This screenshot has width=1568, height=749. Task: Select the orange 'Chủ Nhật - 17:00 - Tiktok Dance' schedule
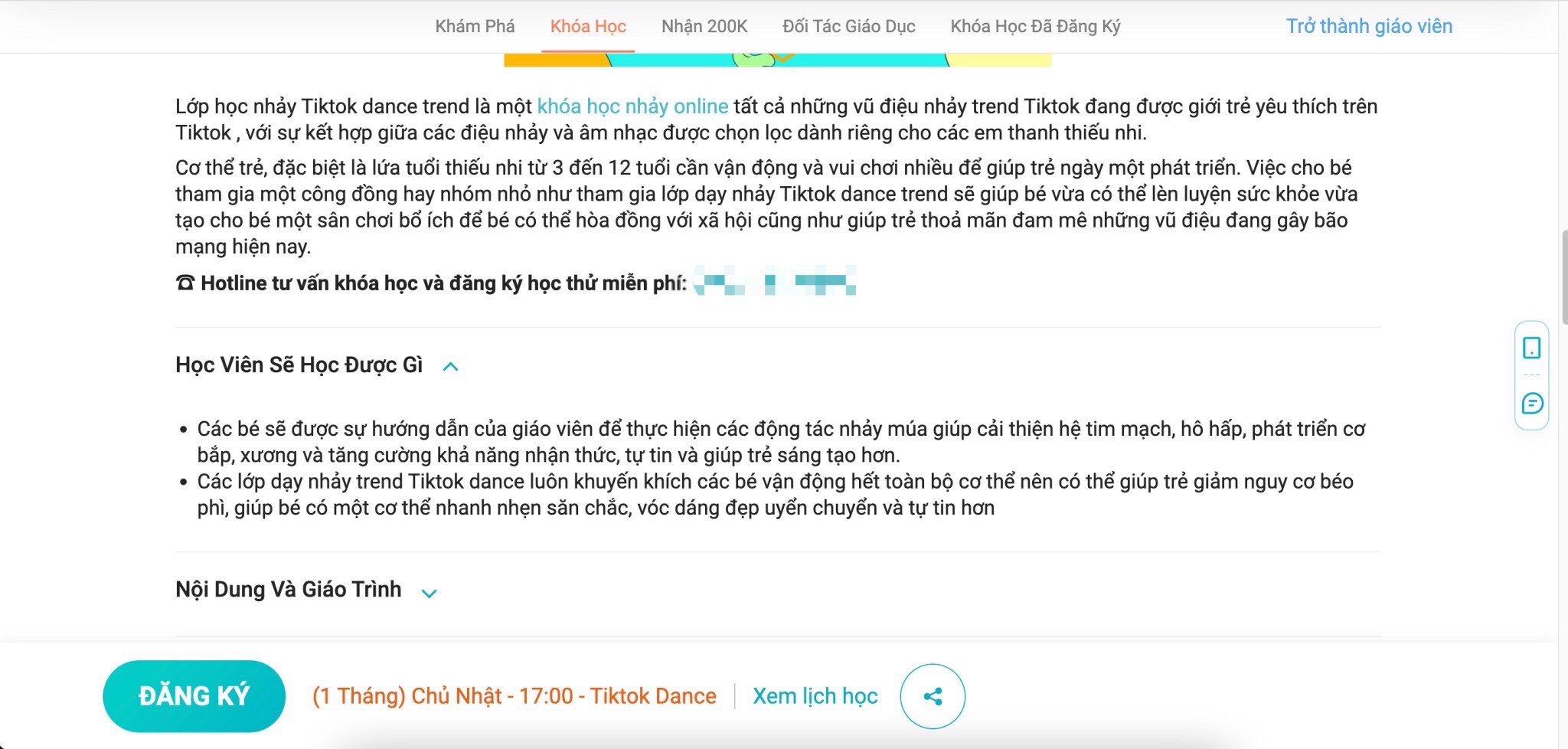[513, 696]
